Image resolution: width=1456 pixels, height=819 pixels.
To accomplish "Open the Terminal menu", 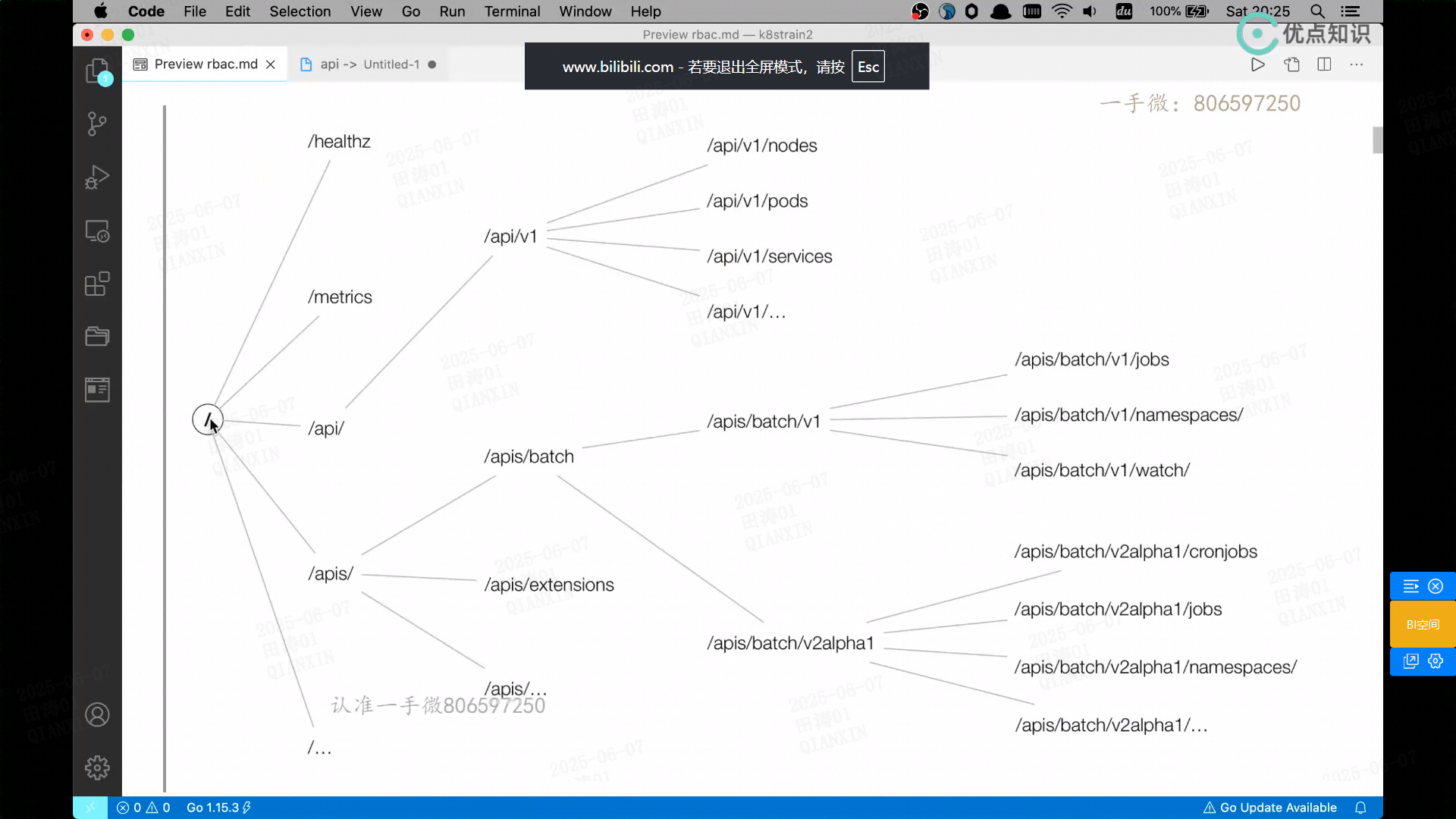I will point(512,11).
